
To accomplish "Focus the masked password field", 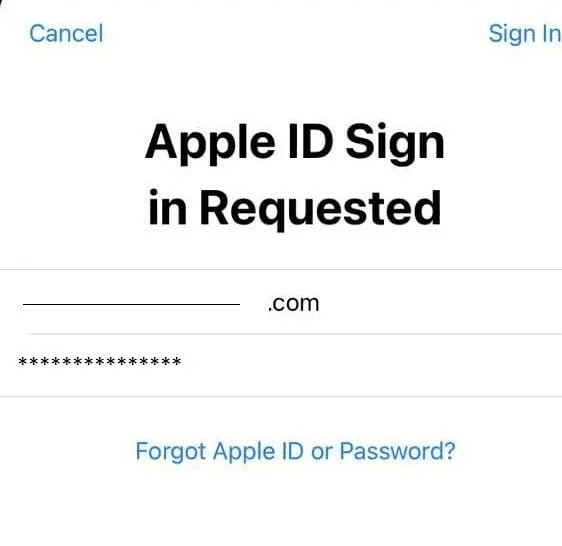I will pyautogui.click(x=281, y=365).
